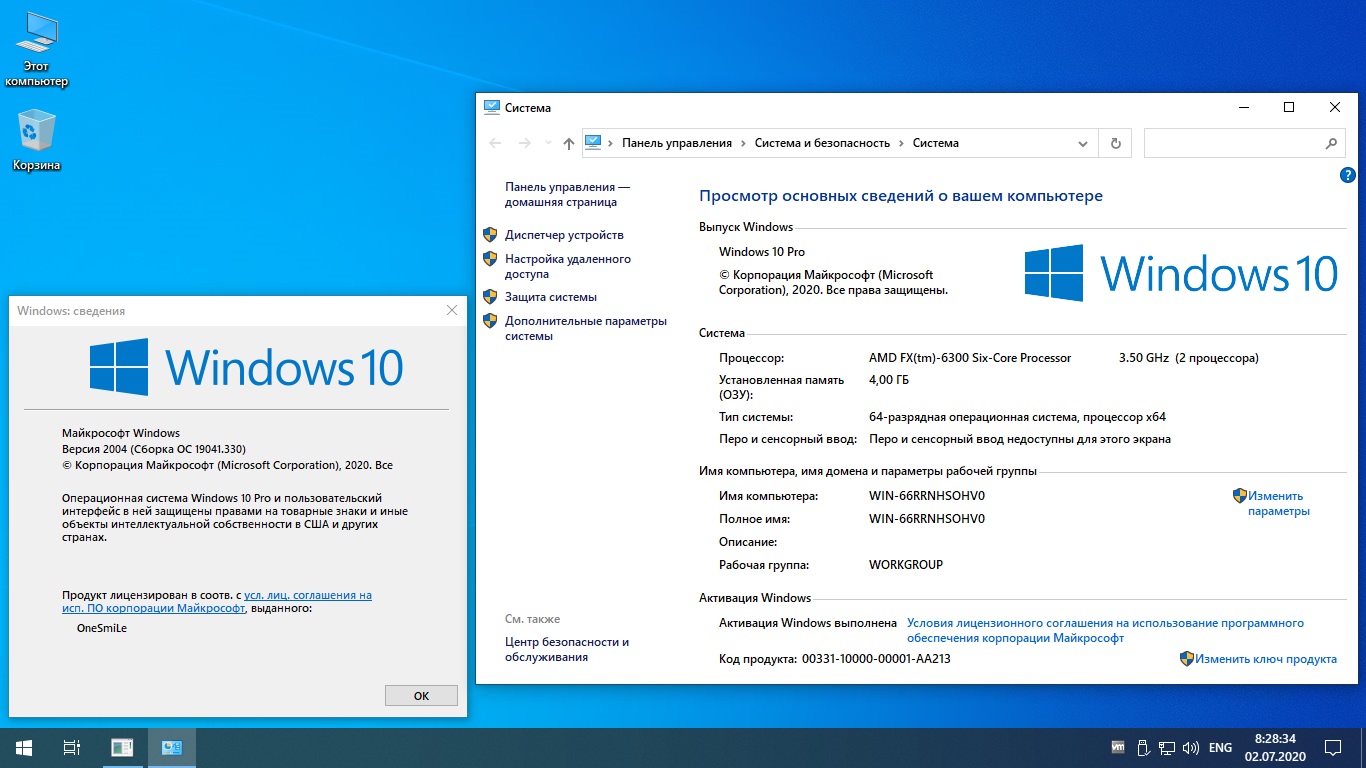The width and height of the screenshot is (1366, 768).
Task: Switch to winver taskbar button
Action: tap(122, 747)
